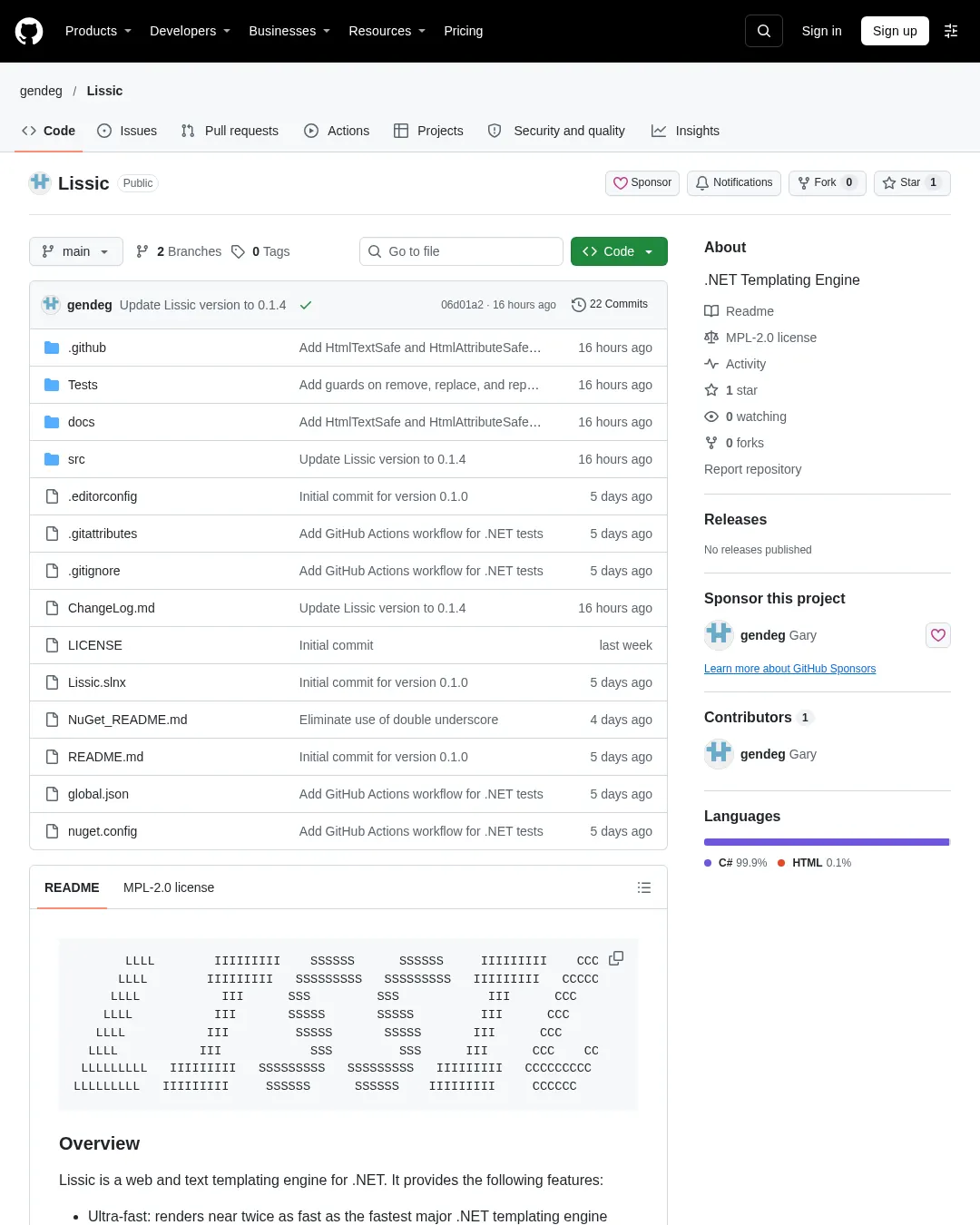The height and width of the screenshot is (1225, 980).
Task: Select the README tab
Action: tap(72, 887)
